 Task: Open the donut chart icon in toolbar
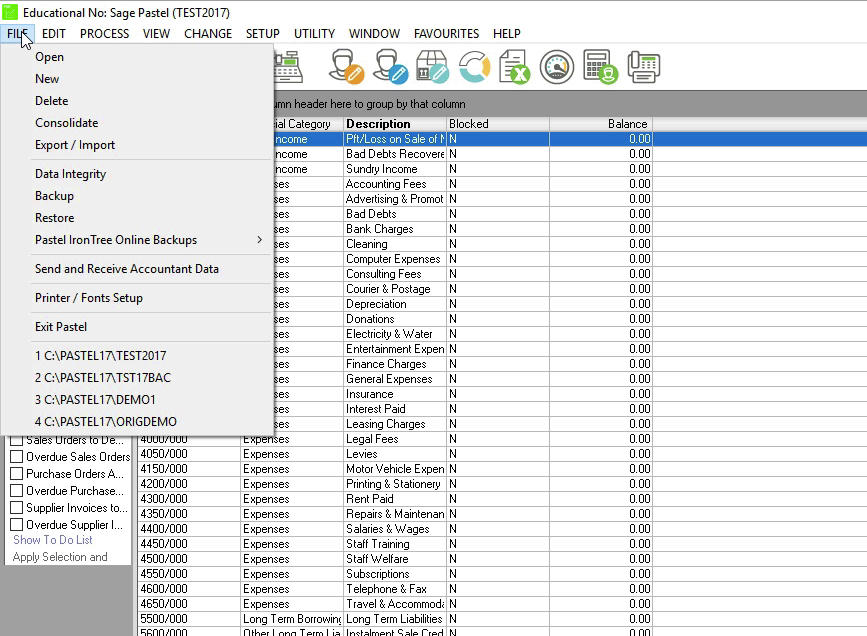point(474,67)
